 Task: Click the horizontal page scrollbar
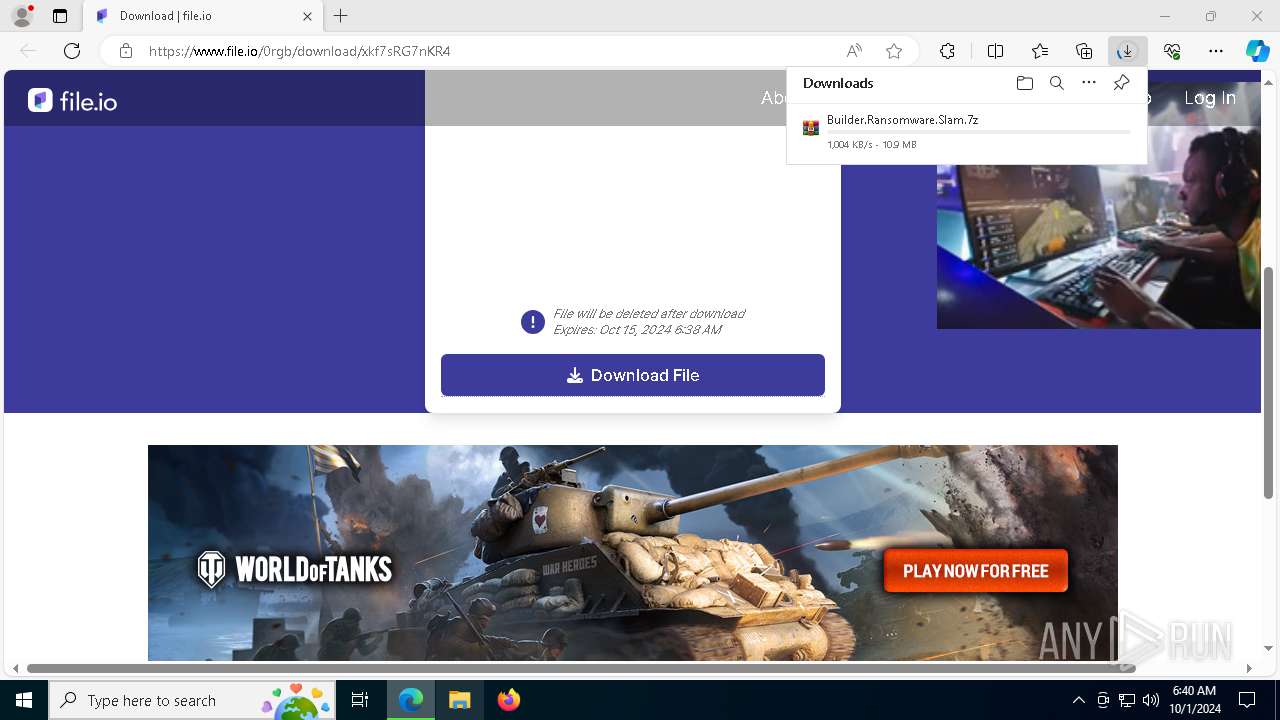pyautogui.click(x=582, y=668)
